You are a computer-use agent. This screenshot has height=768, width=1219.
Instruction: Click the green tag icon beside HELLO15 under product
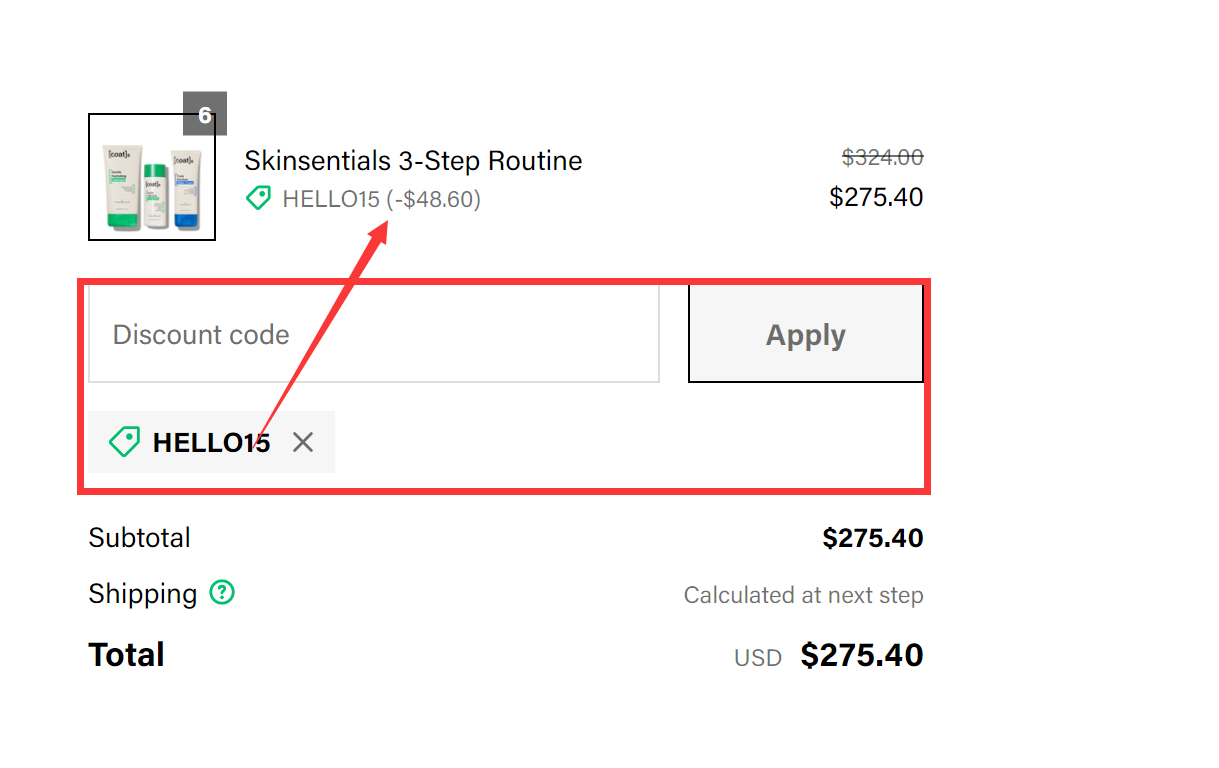[258, 198]
